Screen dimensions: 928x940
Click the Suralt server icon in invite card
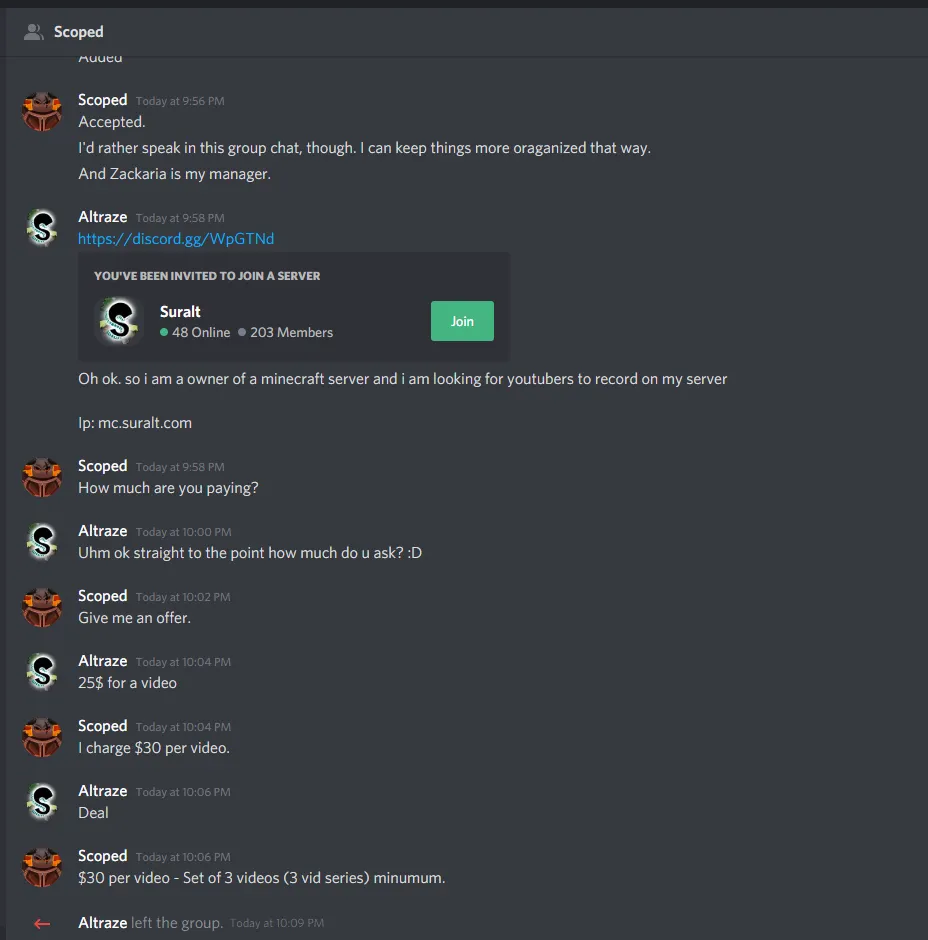pos(119,321)
